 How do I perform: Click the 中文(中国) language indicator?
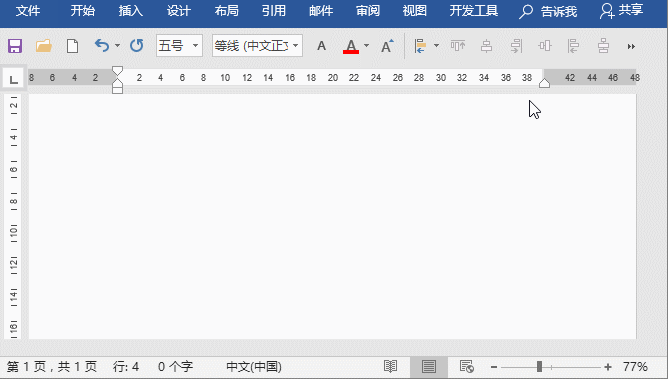click(x=254, y=367)
